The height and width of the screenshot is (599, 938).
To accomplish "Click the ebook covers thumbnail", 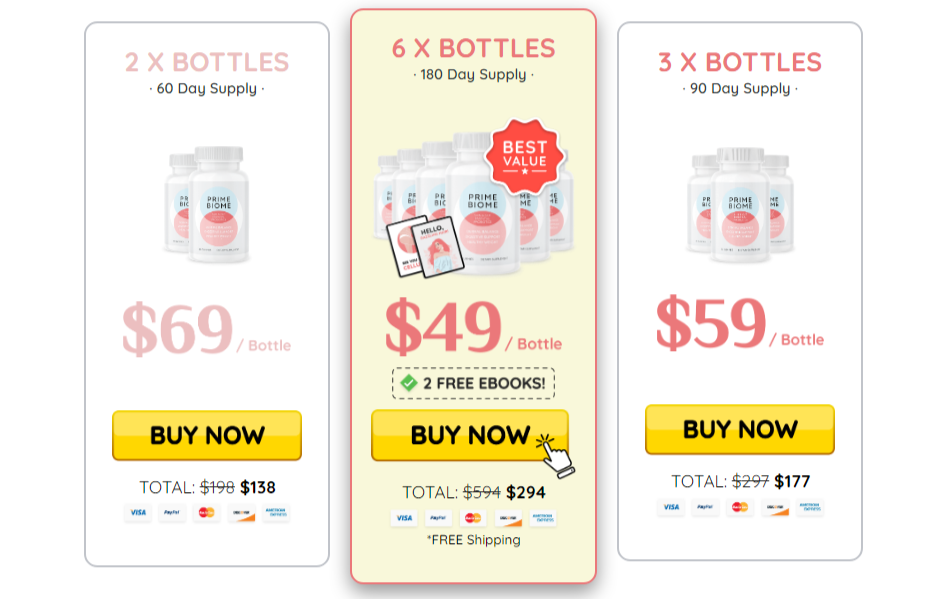I will click(x=425, y=247).
